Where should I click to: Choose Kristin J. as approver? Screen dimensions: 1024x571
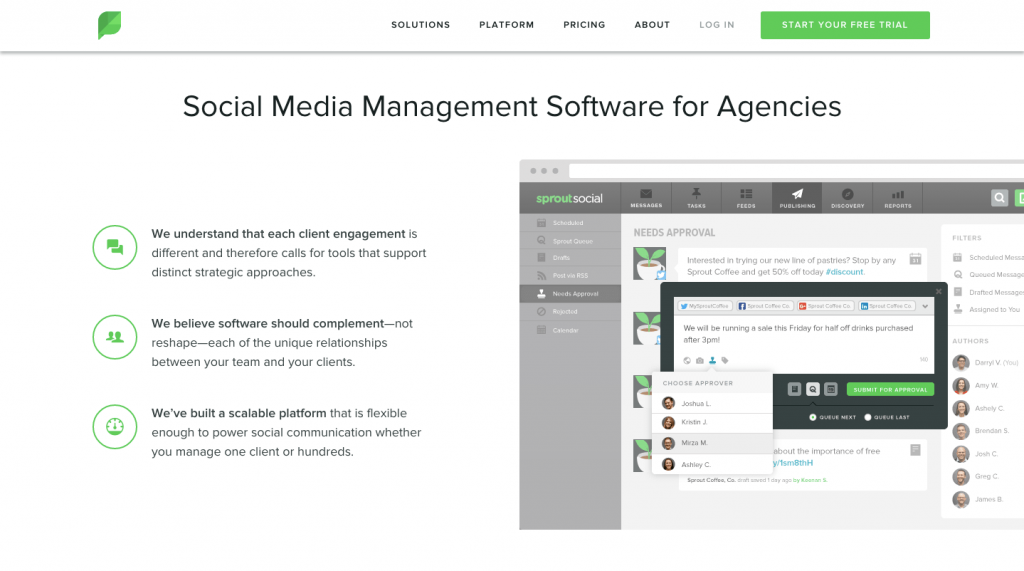tap(712, 422)
